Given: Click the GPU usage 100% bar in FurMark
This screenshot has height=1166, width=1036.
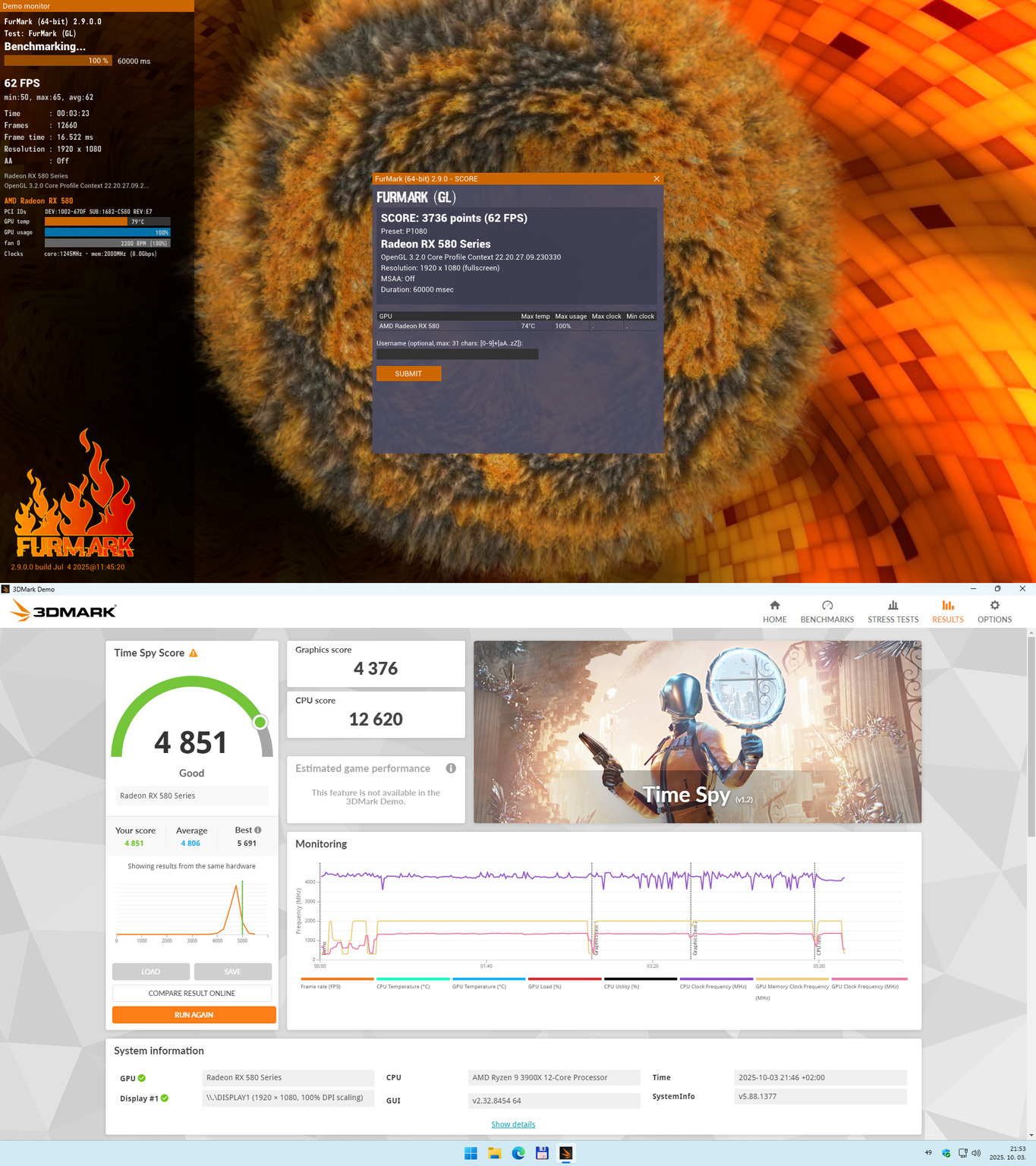Looking at the screenshot, I should click(x=107, y=232).
